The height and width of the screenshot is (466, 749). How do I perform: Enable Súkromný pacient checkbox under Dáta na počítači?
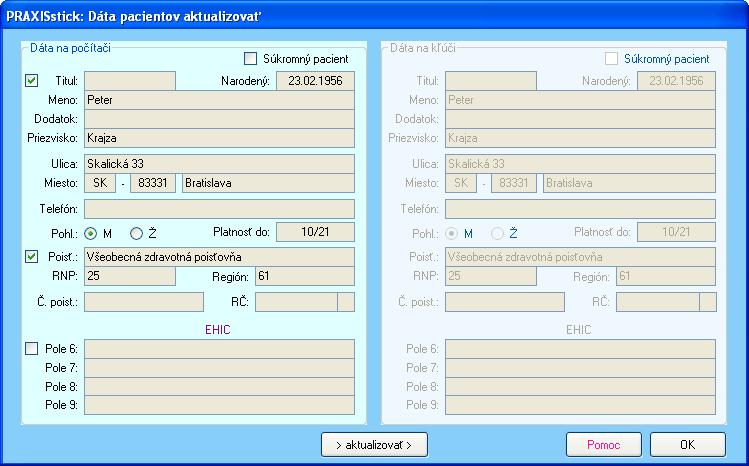pyautogui.click(x=251, y=59)
